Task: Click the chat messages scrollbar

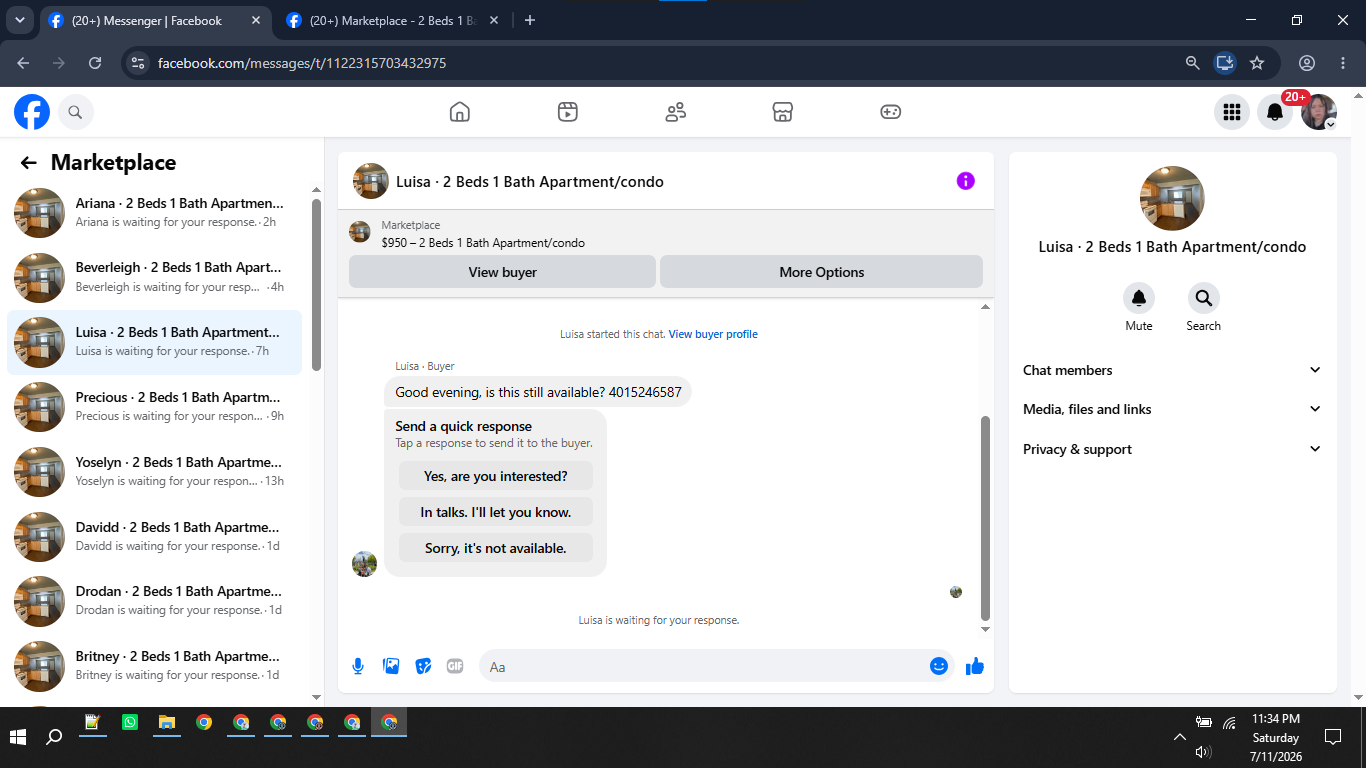Action: 985,518
